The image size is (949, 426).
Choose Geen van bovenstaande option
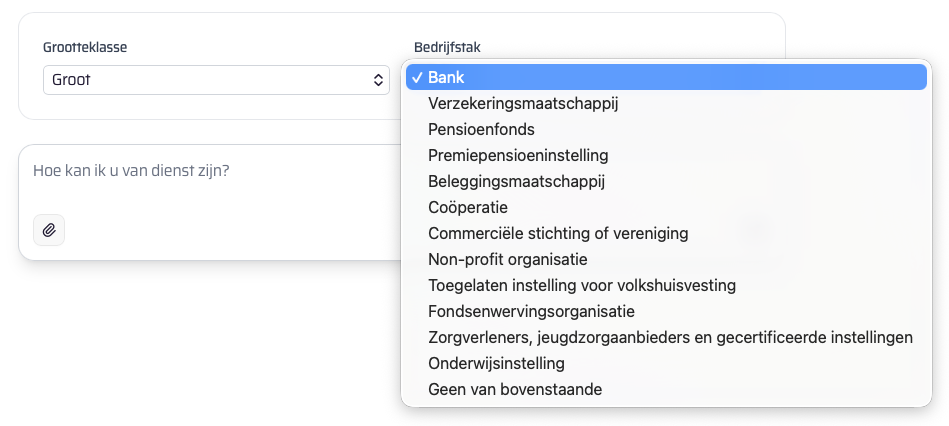pos(515,389)
